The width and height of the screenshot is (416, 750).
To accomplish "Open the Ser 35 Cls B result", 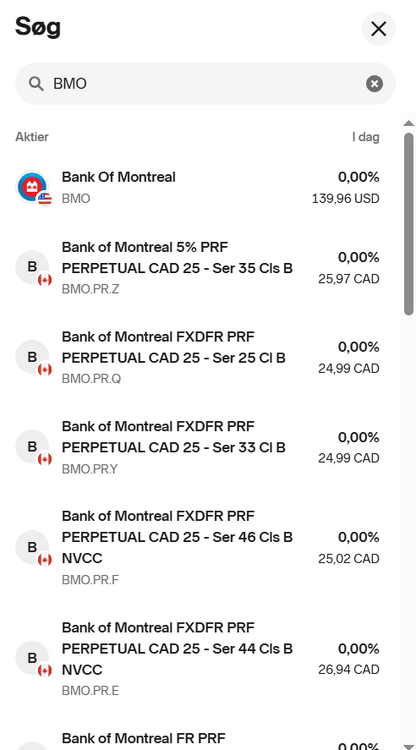I will pos(197,268).
